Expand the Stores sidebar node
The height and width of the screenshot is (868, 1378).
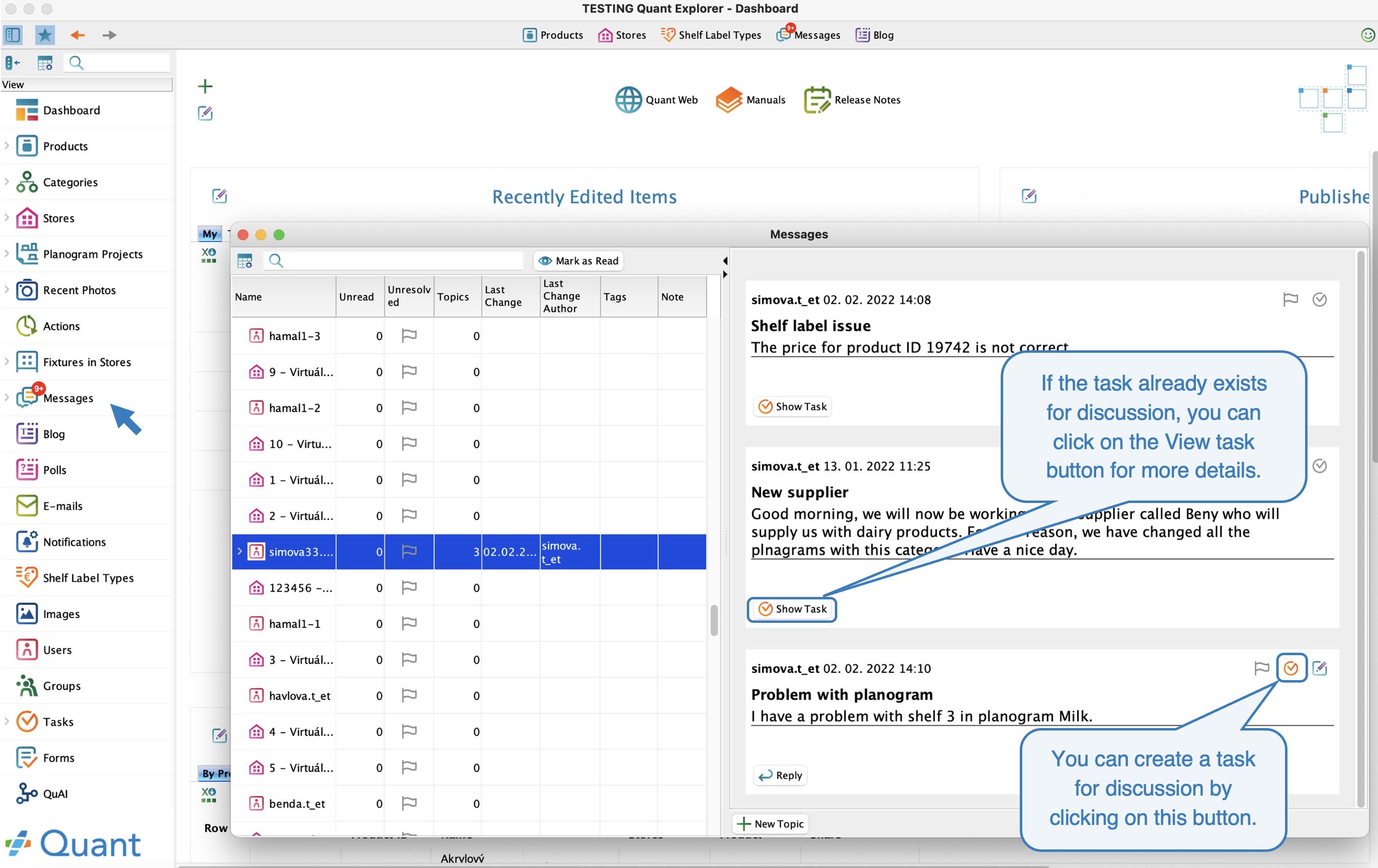(6, 218)
